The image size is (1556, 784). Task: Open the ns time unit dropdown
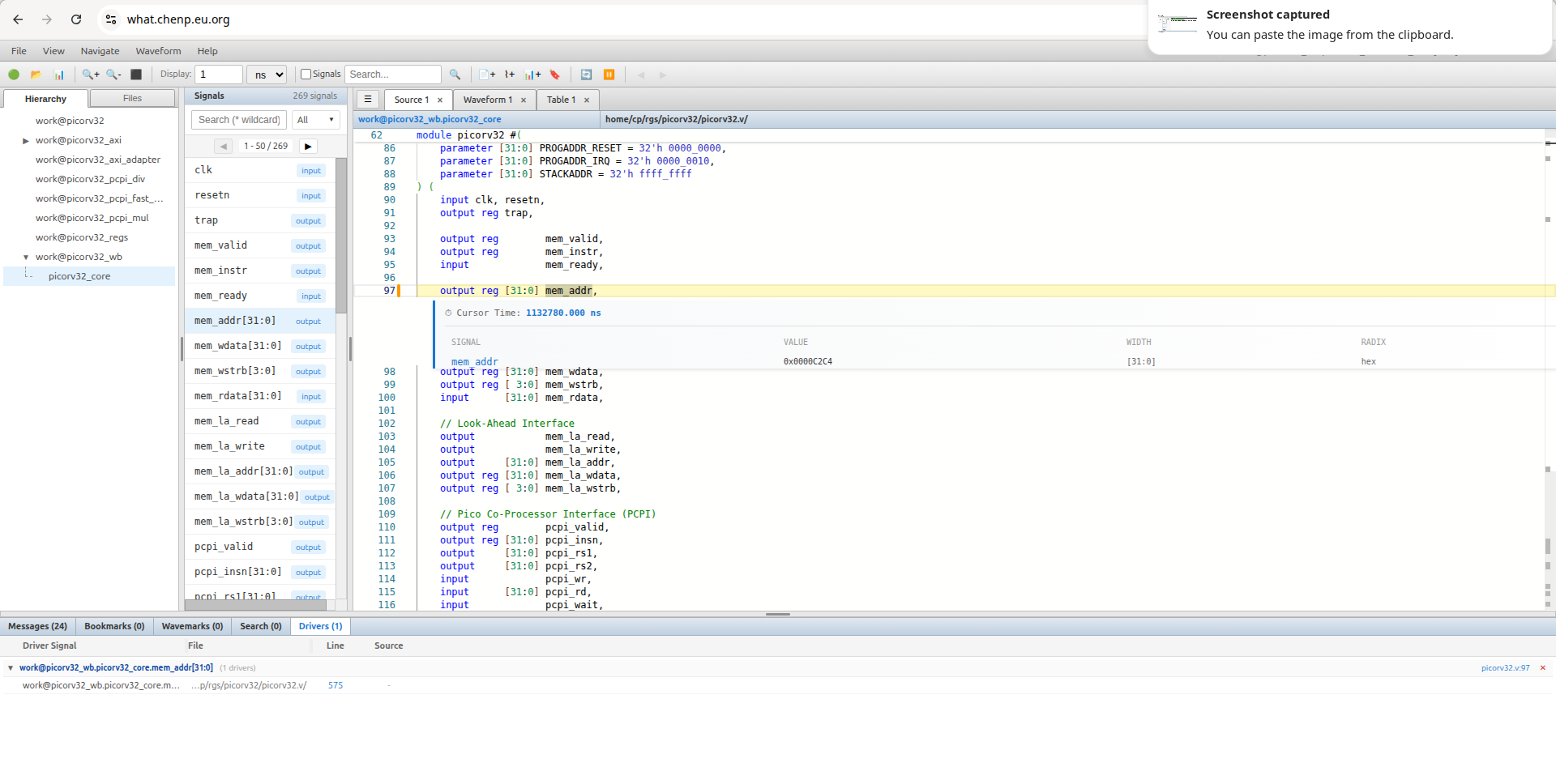(267, 75)
